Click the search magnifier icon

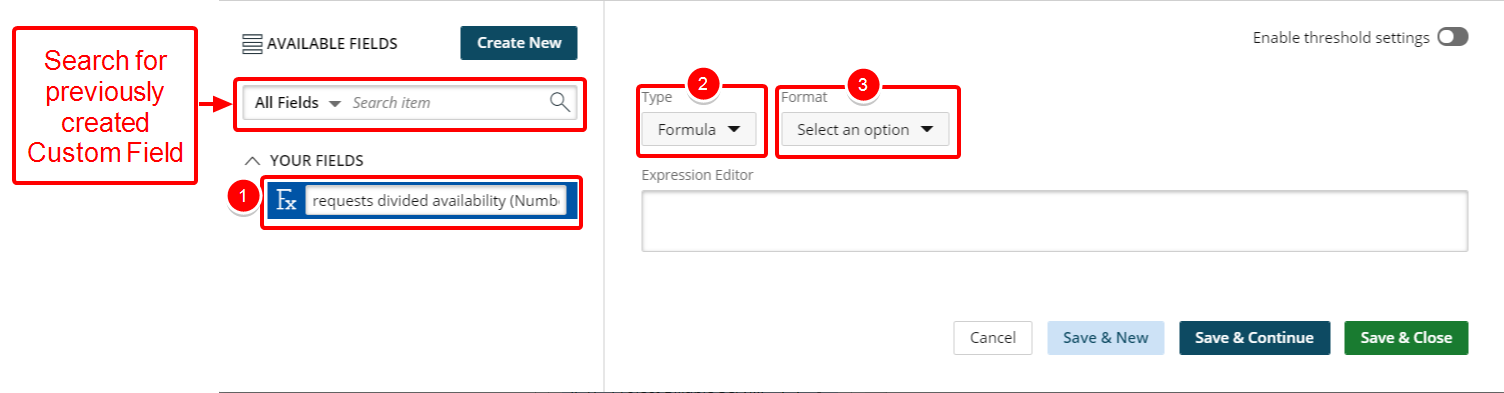[x=560, y=102]
